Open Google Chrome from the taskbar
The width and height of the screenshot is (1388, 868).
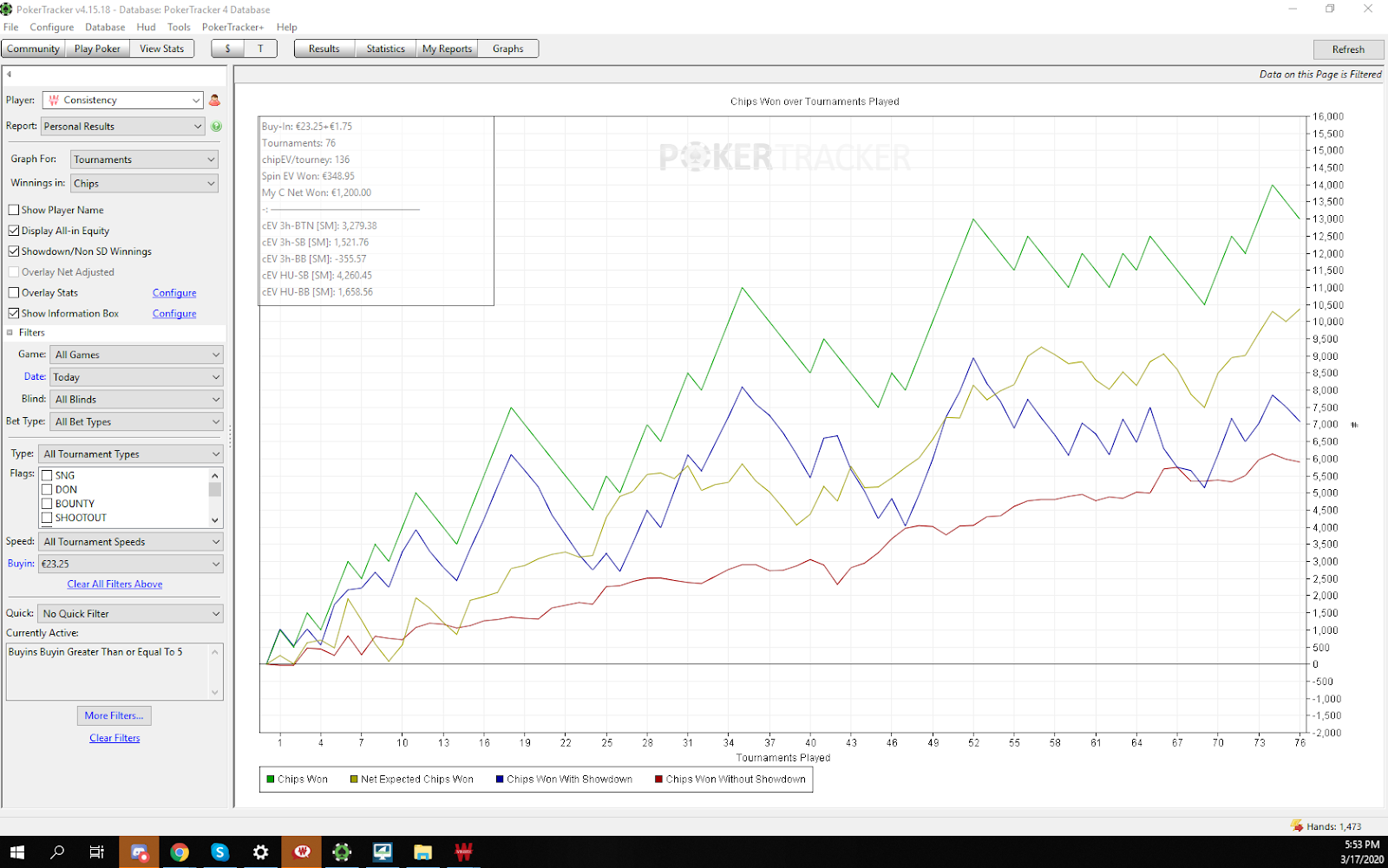[180, 852]
